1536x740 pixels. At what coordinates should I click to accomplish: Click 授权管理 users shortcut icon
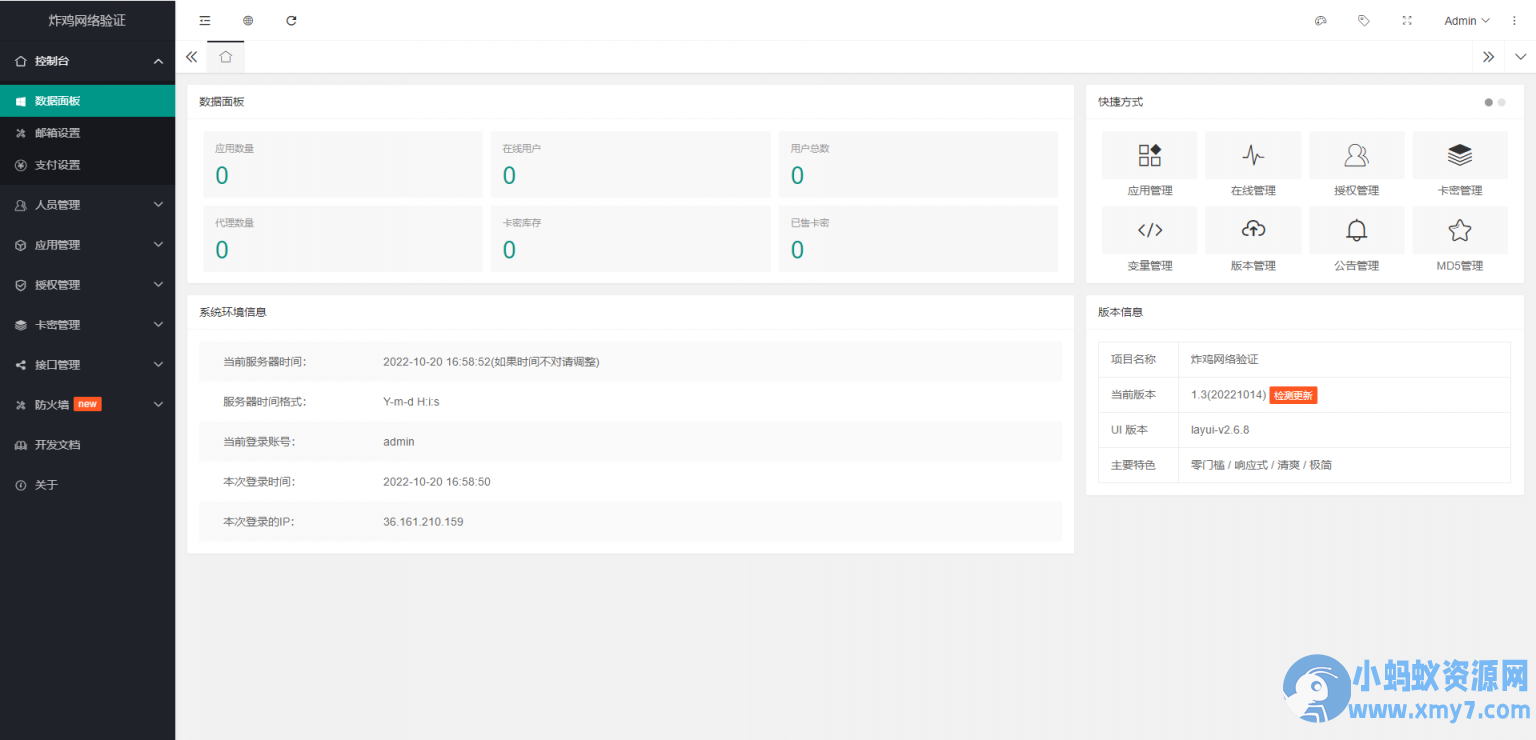(1357, 155)
